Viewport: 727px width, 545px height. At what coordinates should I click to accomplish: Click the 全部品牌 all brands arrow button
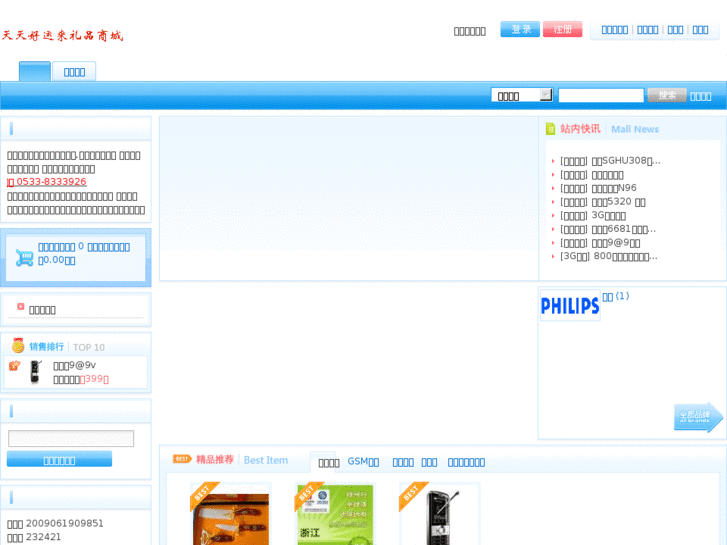(x=698, y=417)
